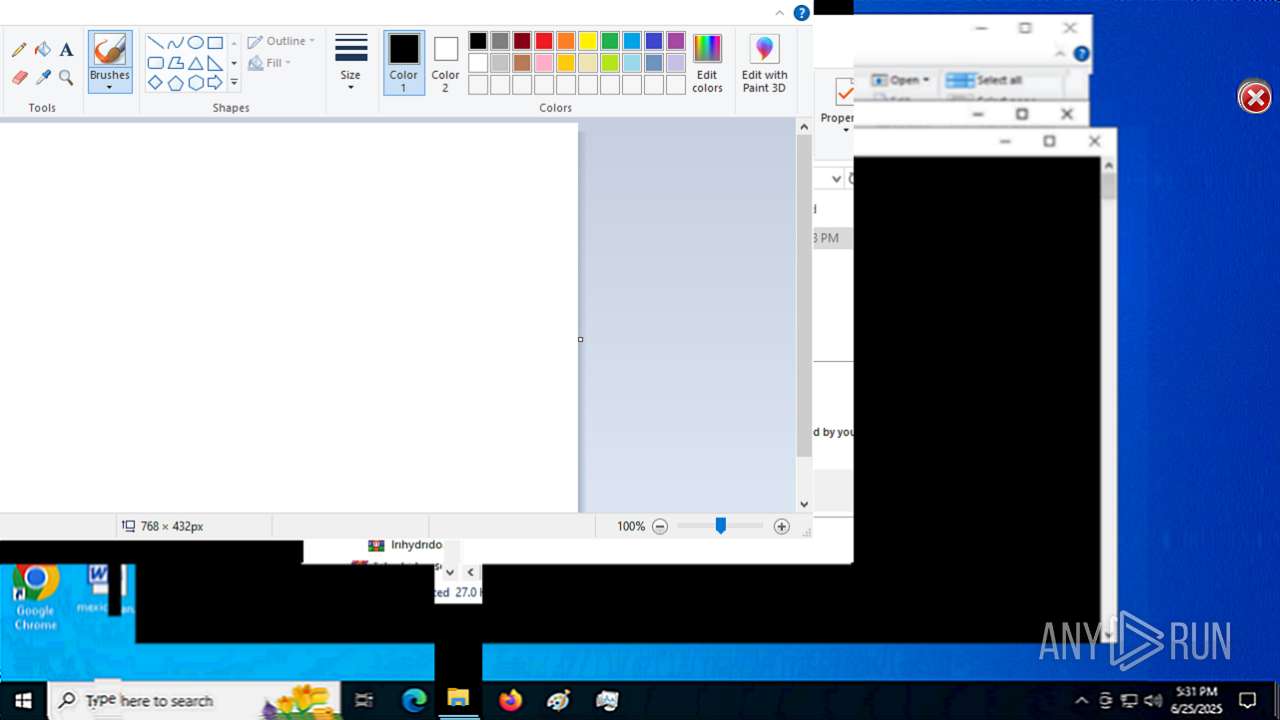Pick the Rectangle shape

[215, 43]
